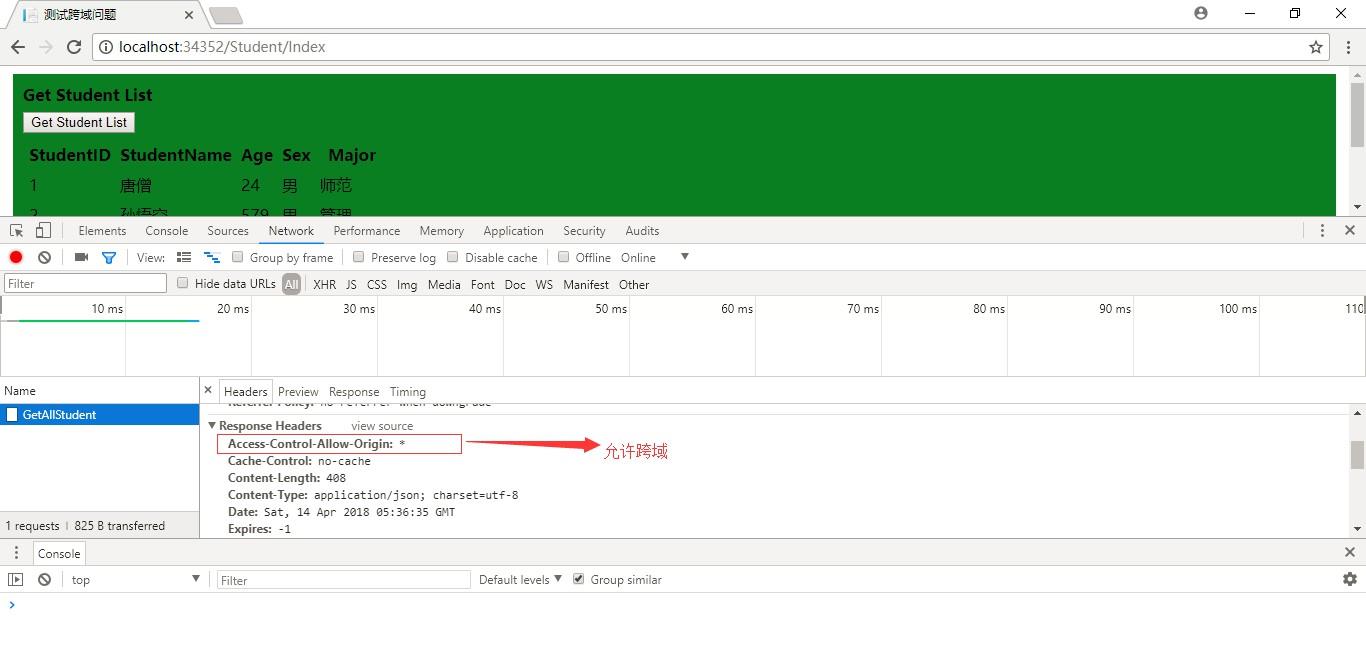Image resolution: width=1366 pixels, height=660 pixels.
Task: Switch to large request rows view icon
Action: pyautogui.click(x=184, y=257)
